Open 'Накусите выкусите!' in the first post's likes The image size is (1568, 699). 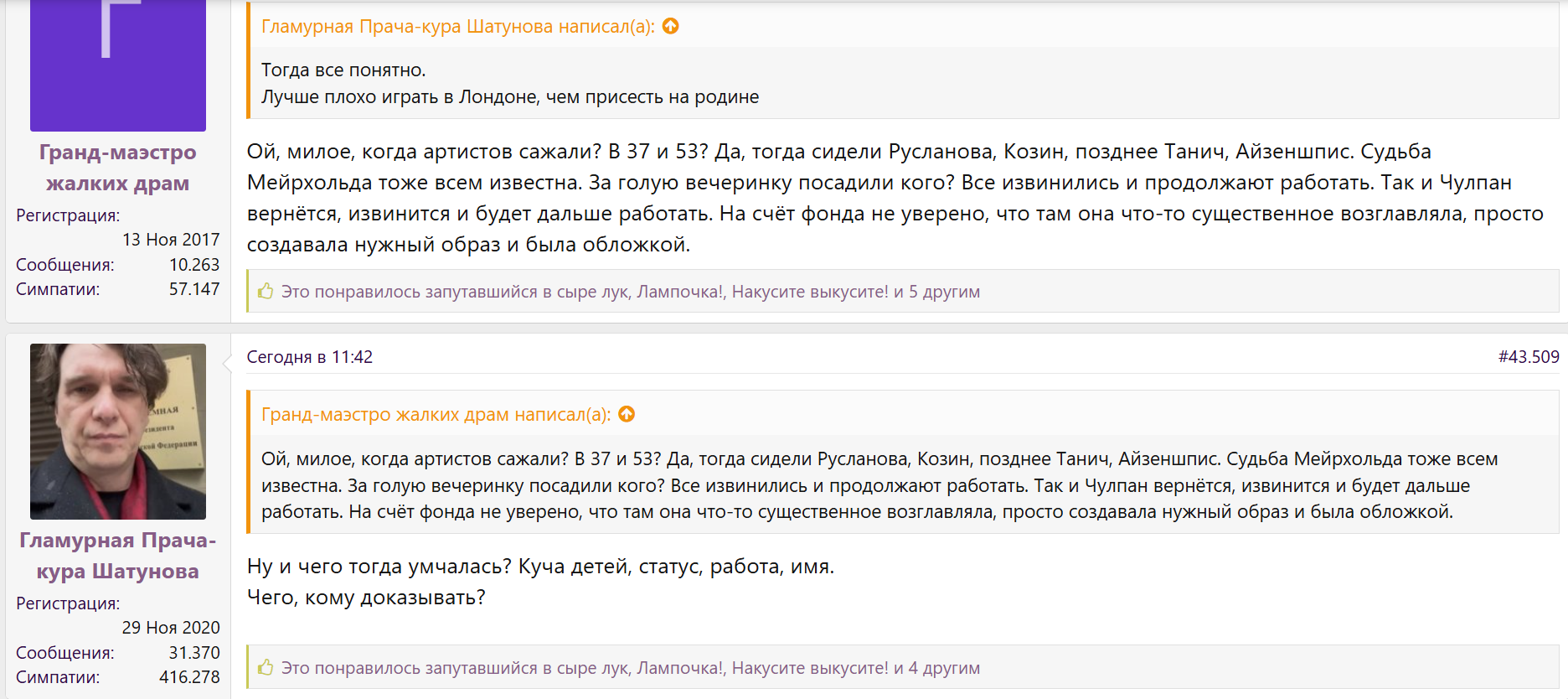pos(809,292)
